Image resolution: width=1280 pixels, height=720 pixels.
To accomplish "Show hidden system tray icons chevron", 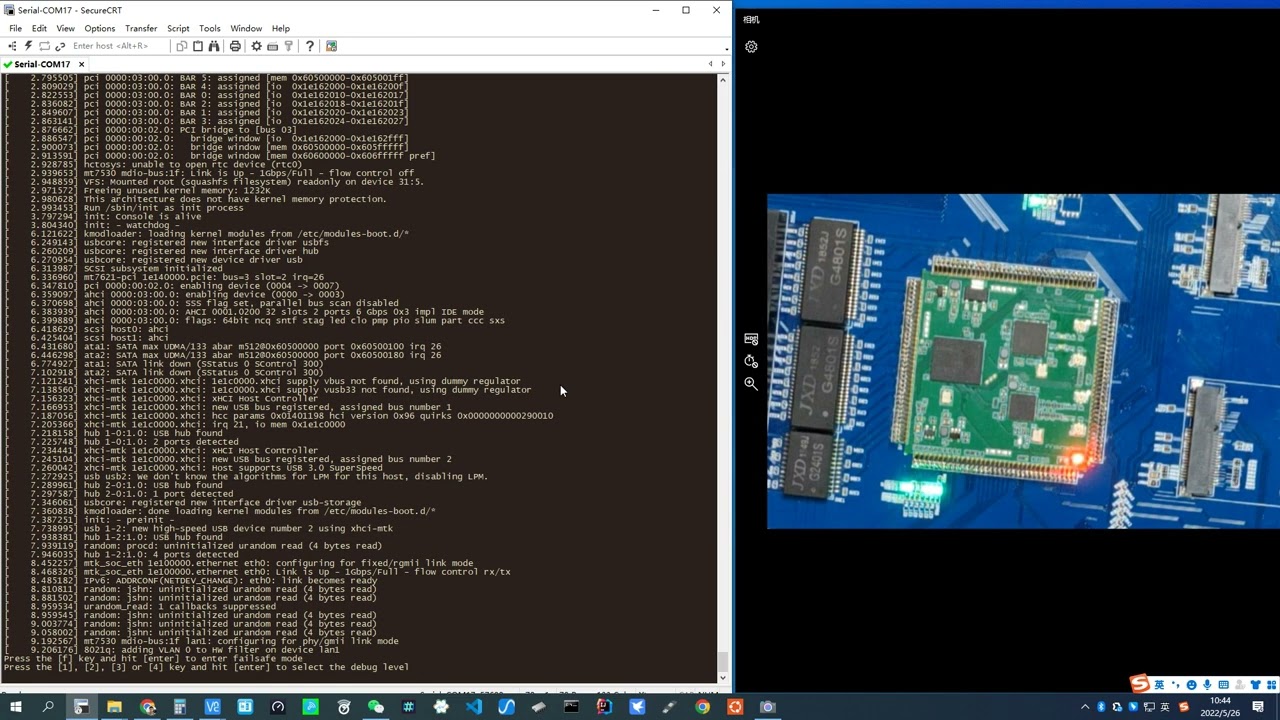I will (x=1085, y=707).
